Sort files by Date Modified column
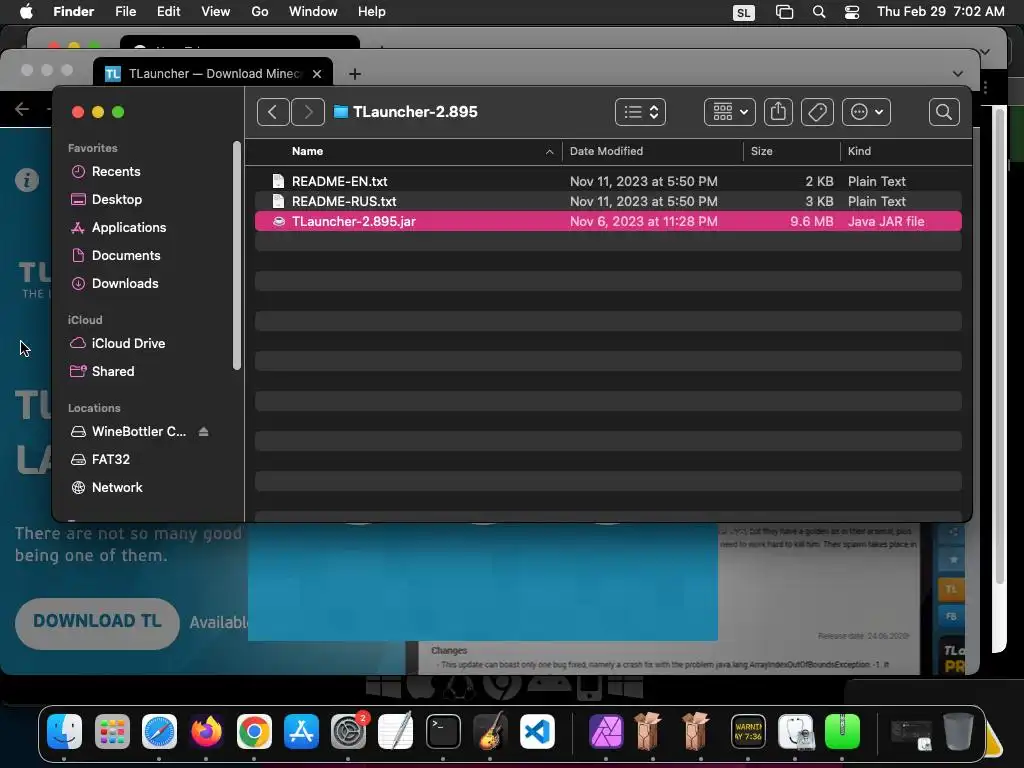Screen dimensions: 1024x768 pos(606,151)
